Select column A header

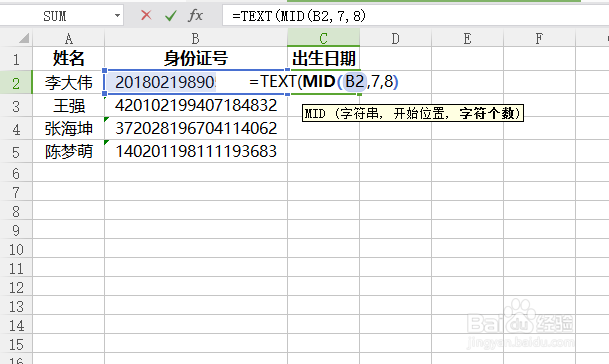point(69,38)
